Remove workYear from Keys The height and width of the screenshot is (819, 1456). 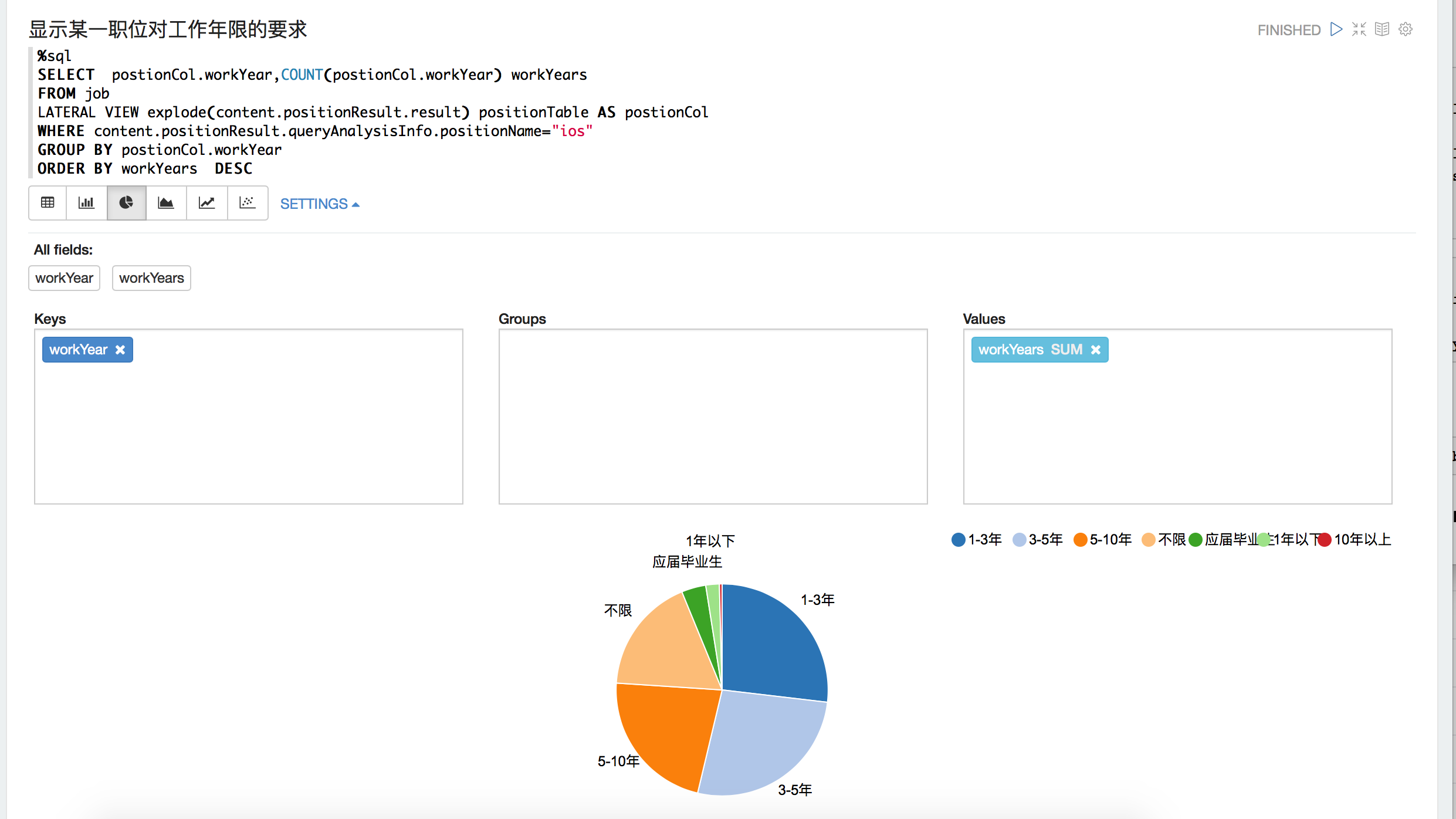tap(120, 350)
